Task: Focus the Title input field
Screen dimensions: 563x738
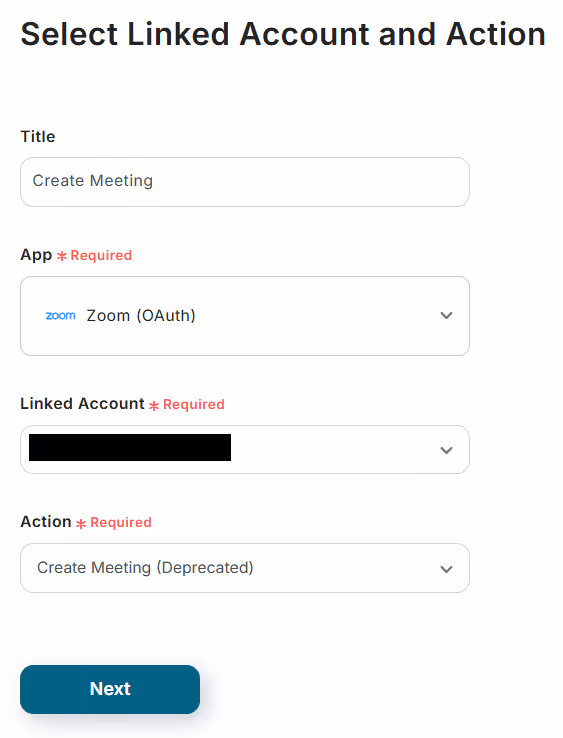Action: (245, 182)
